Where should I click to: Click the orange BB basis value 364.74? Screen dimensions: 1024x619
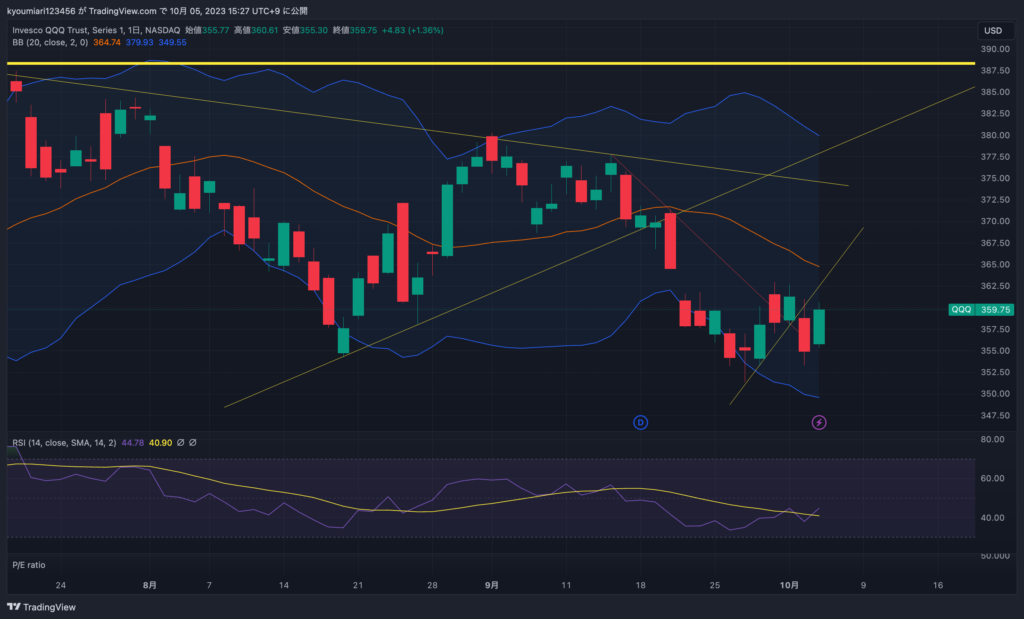107,42
